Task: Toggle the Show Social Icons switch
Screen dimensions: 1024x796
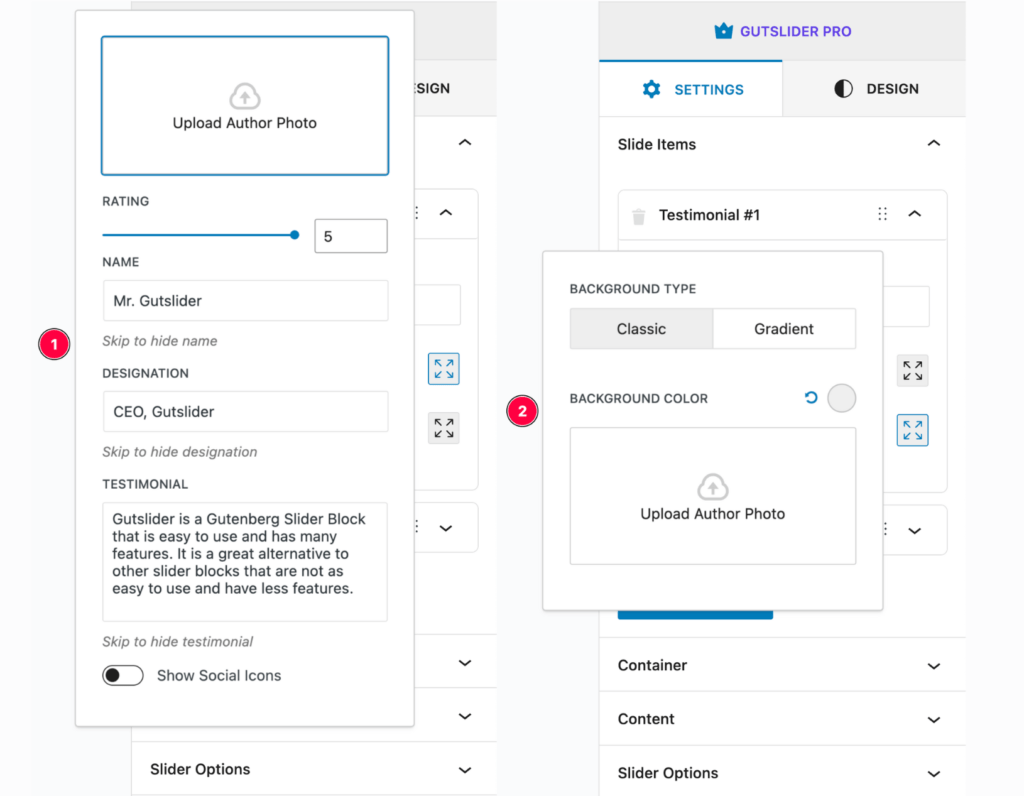Action: pos(123,676)
